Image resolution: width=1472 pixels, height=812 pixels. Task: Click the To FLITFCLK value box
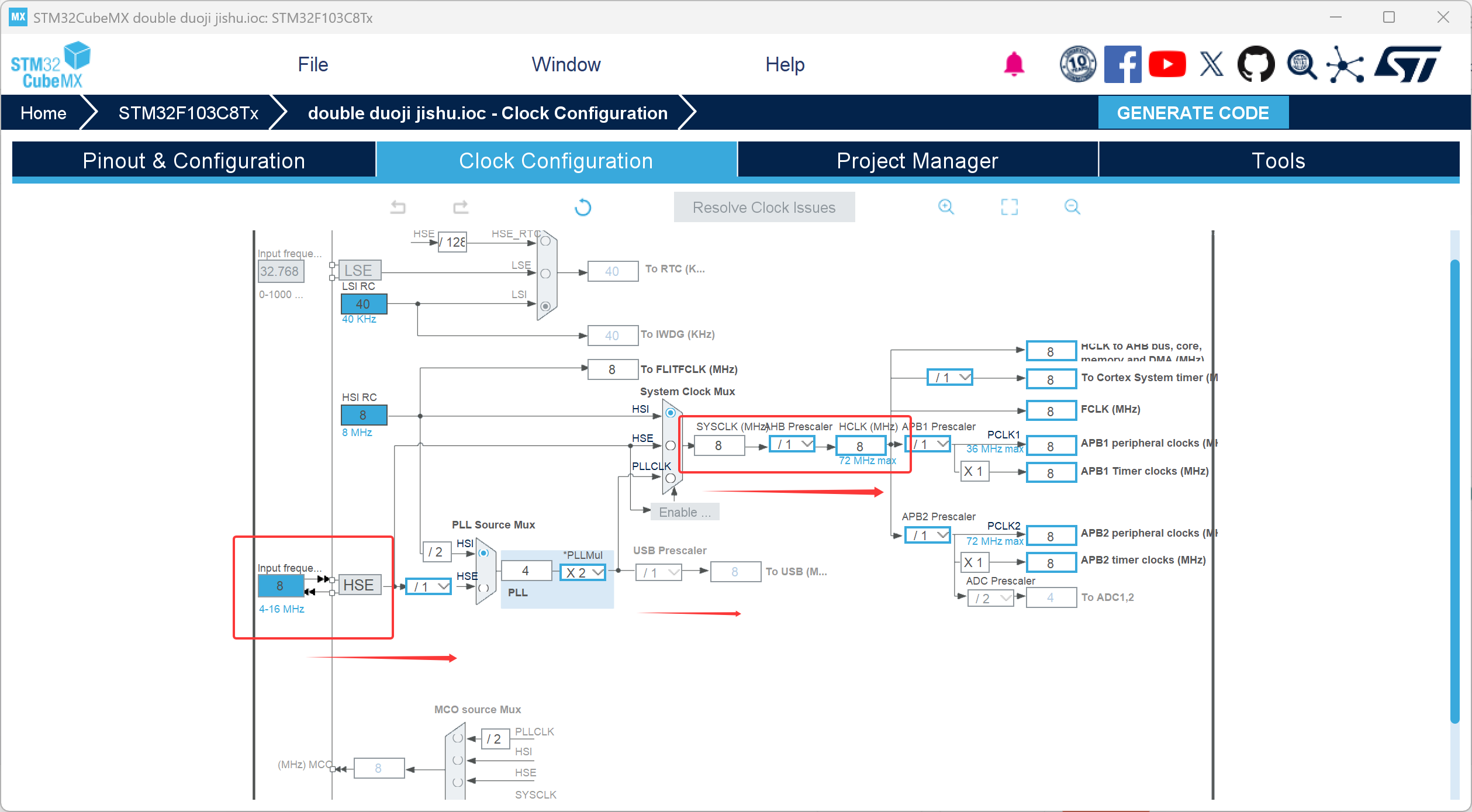[x=613, y=369]
